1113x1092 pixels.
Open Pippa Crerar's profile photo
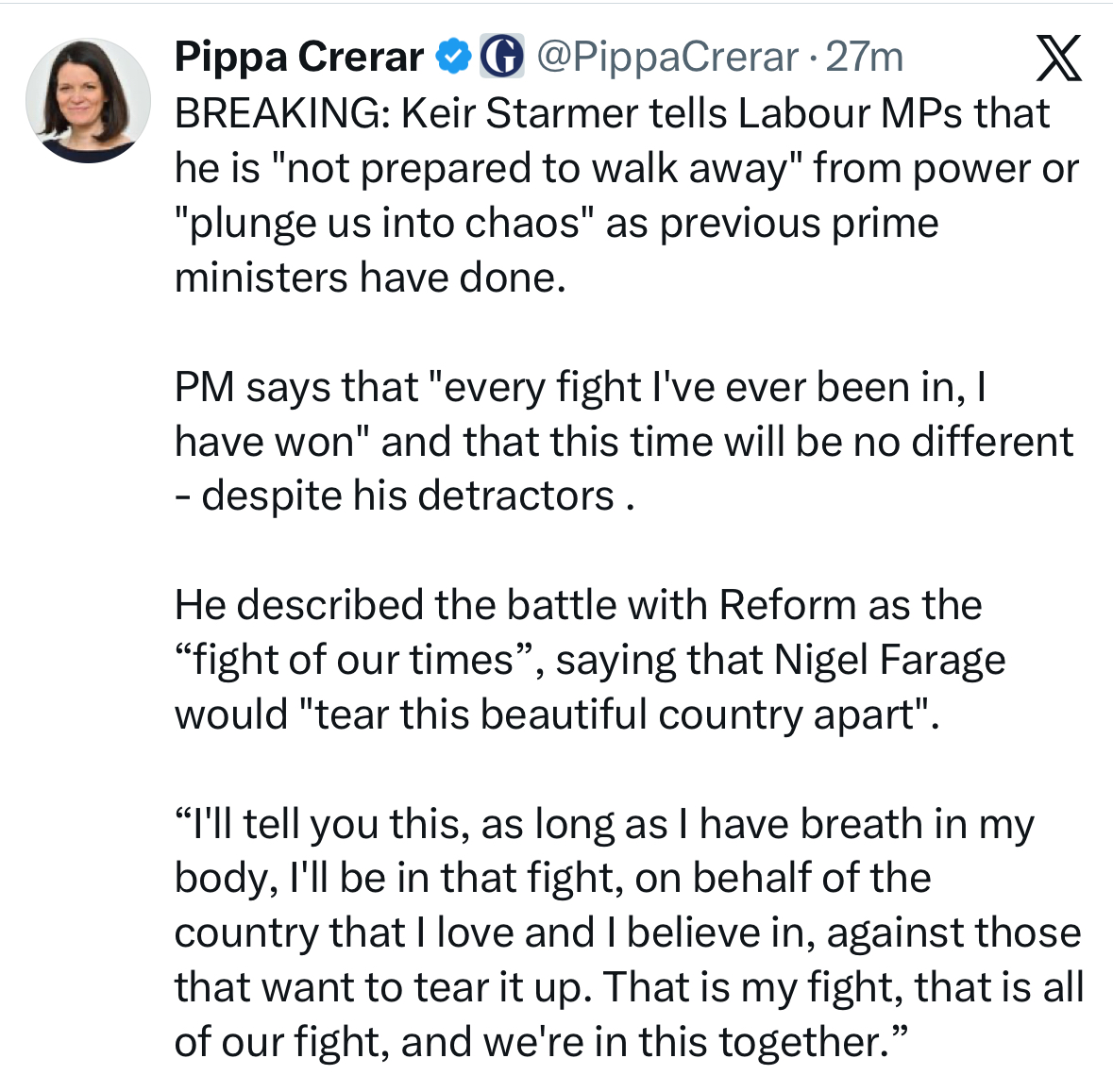click(88, 99)
